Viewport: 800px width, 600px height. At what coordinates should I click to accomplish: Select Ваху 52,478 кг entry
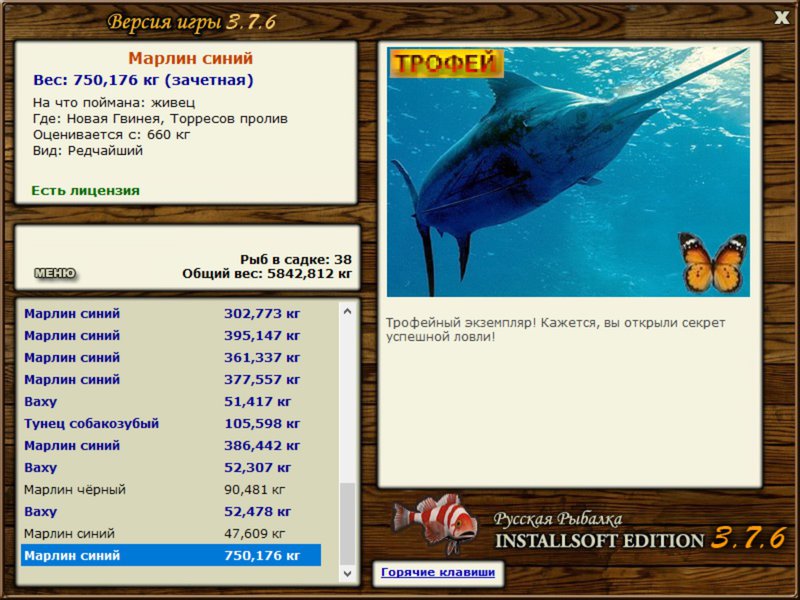click(171, 512)
